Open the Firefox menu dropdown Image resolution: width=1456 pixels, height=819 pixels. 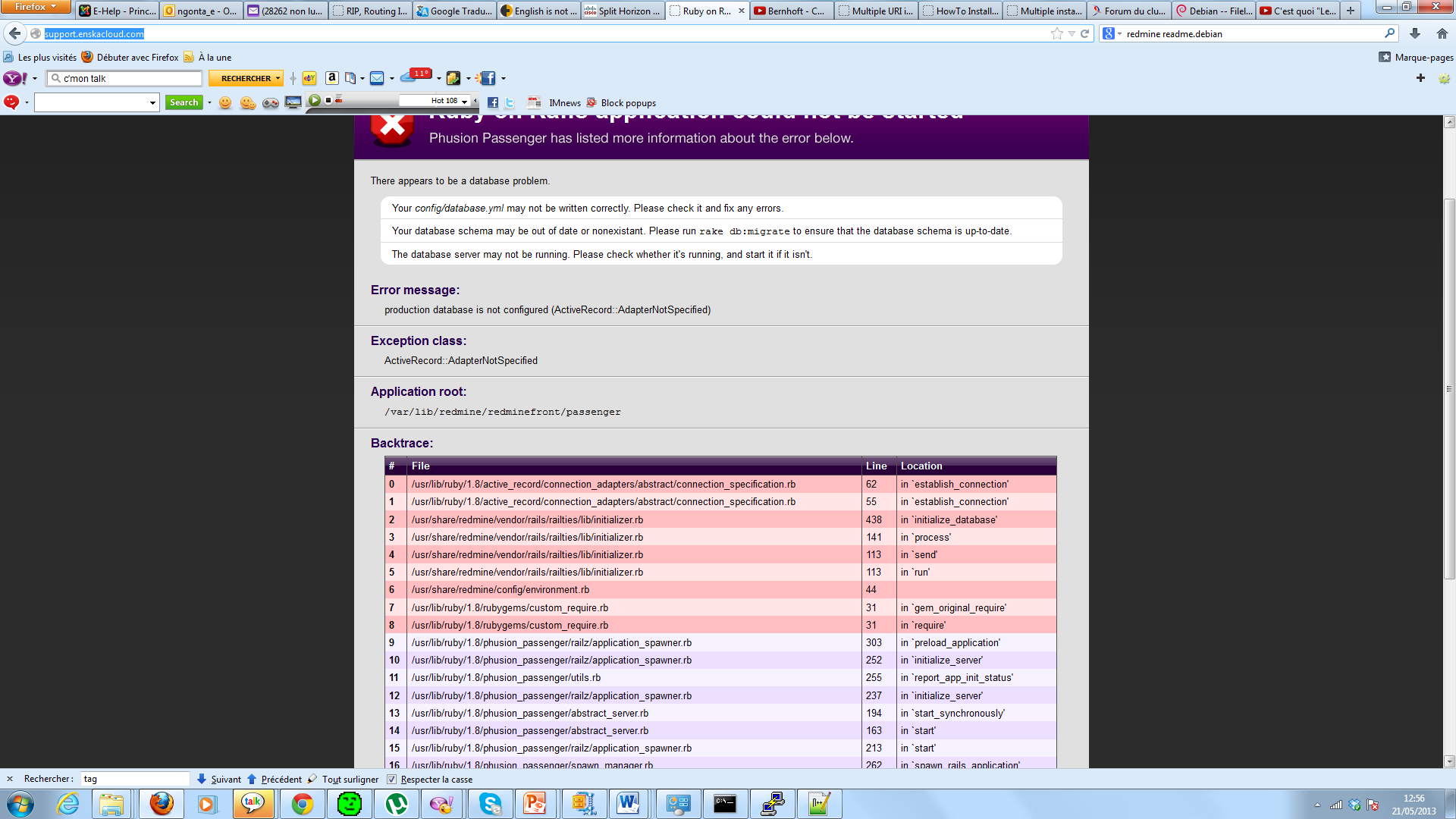pyautogui.click(x=36, y=7)
